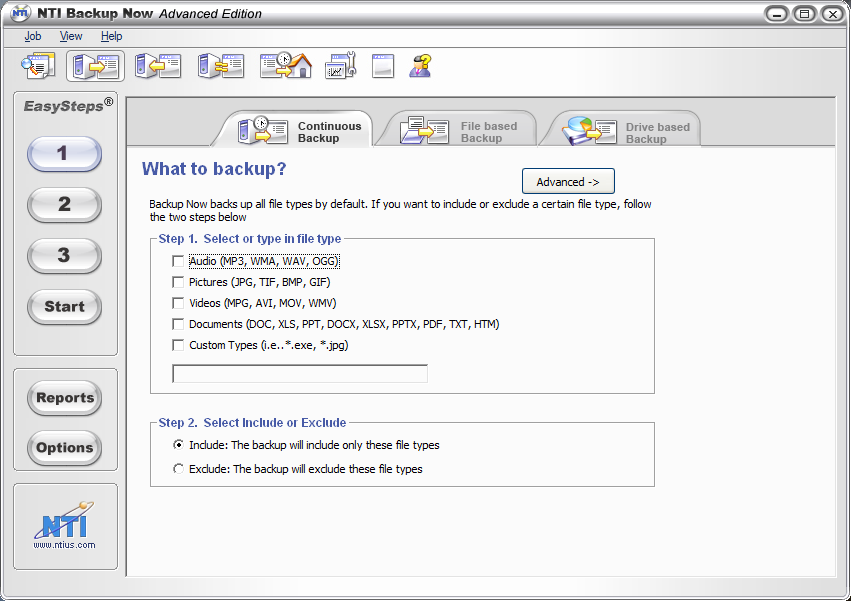Click the 'Step 1. Select or type in file type' label
Viewport: 851px width, 601px height.
pyautogui.click(x=250, y=239)
